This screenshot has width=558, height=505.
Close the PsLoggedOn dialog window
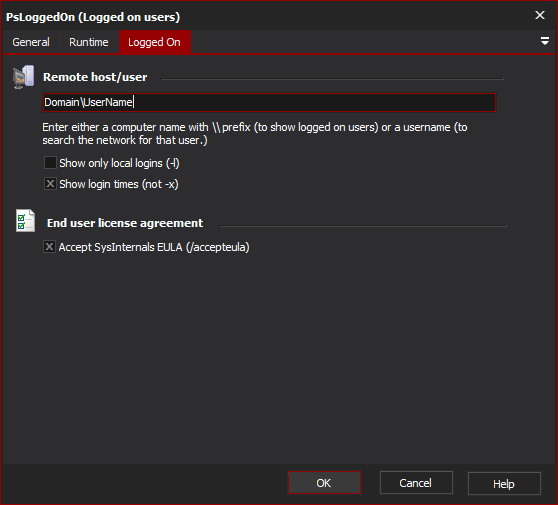539,15
